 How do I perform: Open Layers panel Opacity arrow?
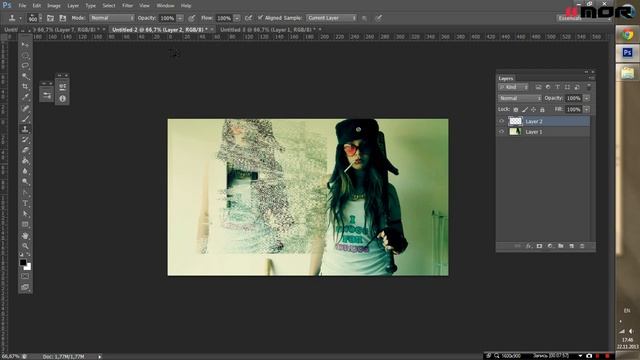(x=587, y=98)
